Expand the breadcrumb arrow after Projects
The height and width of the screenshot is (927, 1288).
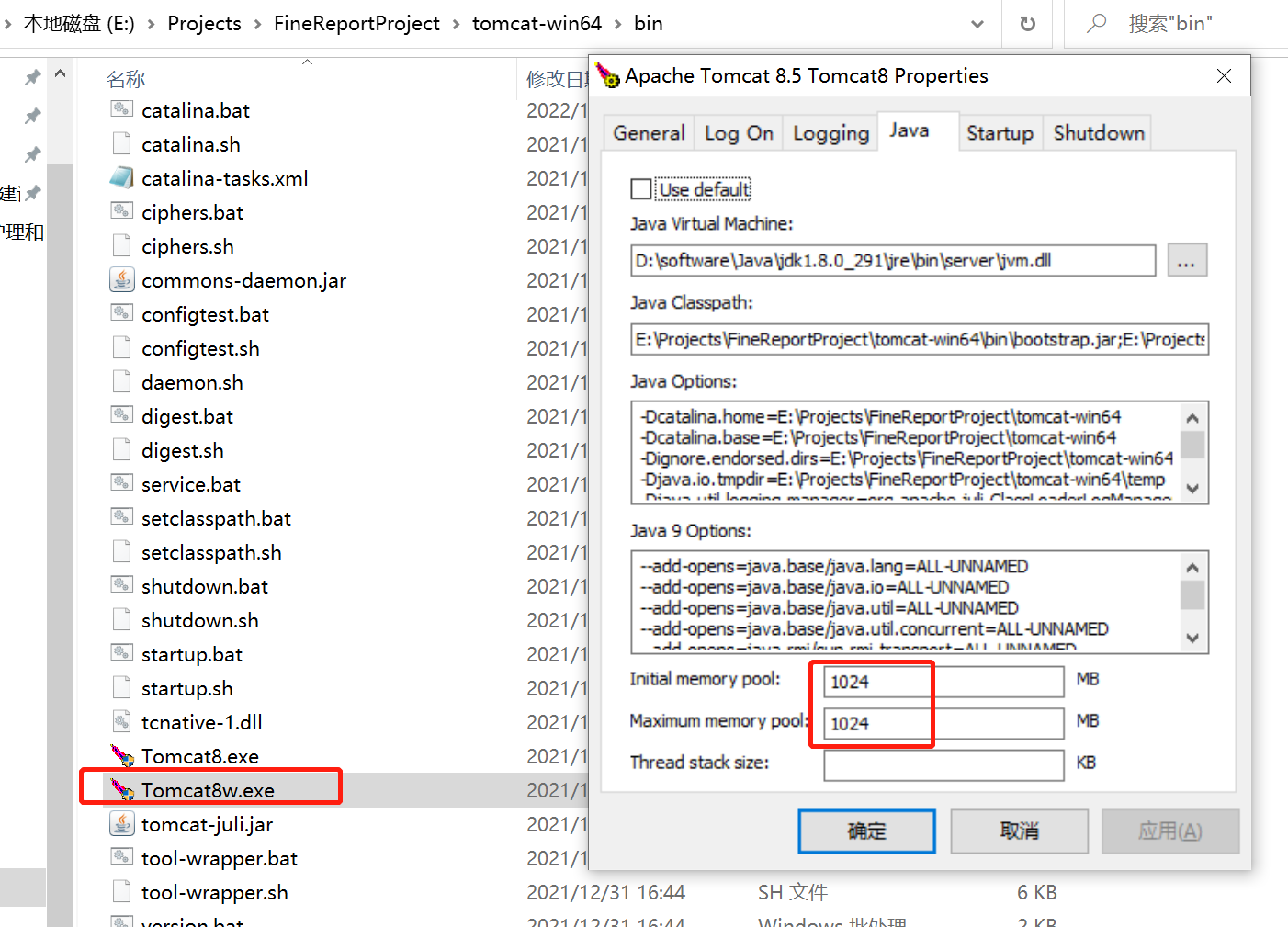(258, 24)
